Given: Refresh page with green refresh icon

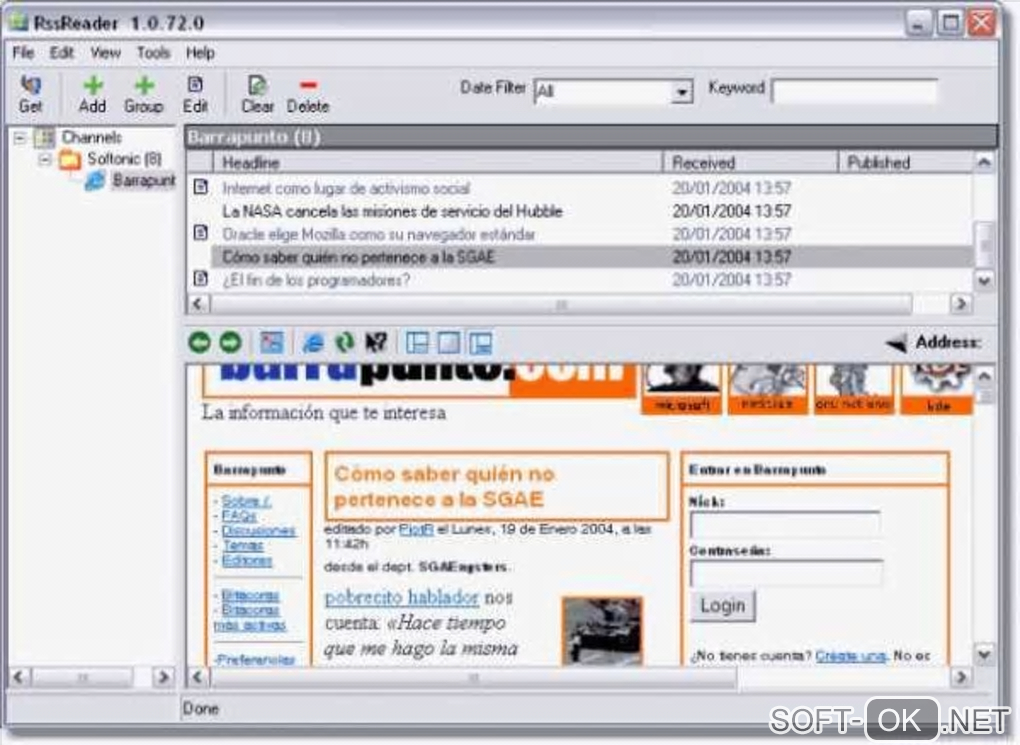Looking at the screenshot, I should (345, 342).
